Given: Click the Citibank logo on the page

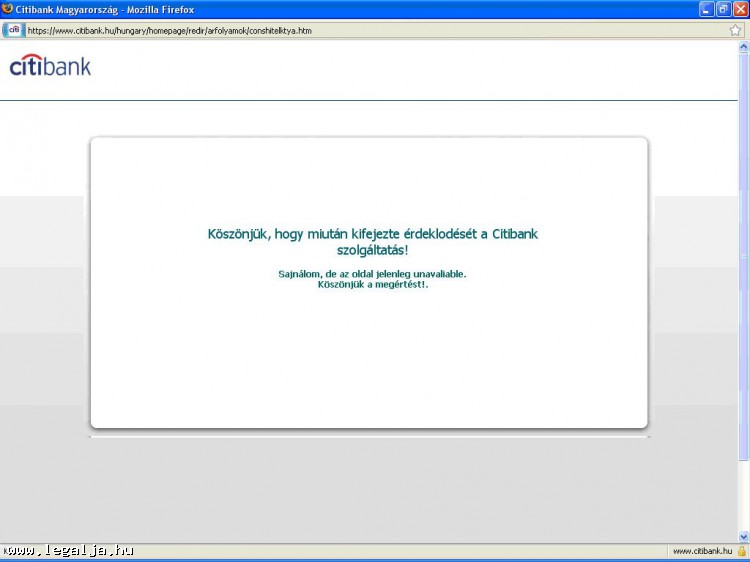Looking at the screenshot, I should (50, 67).
